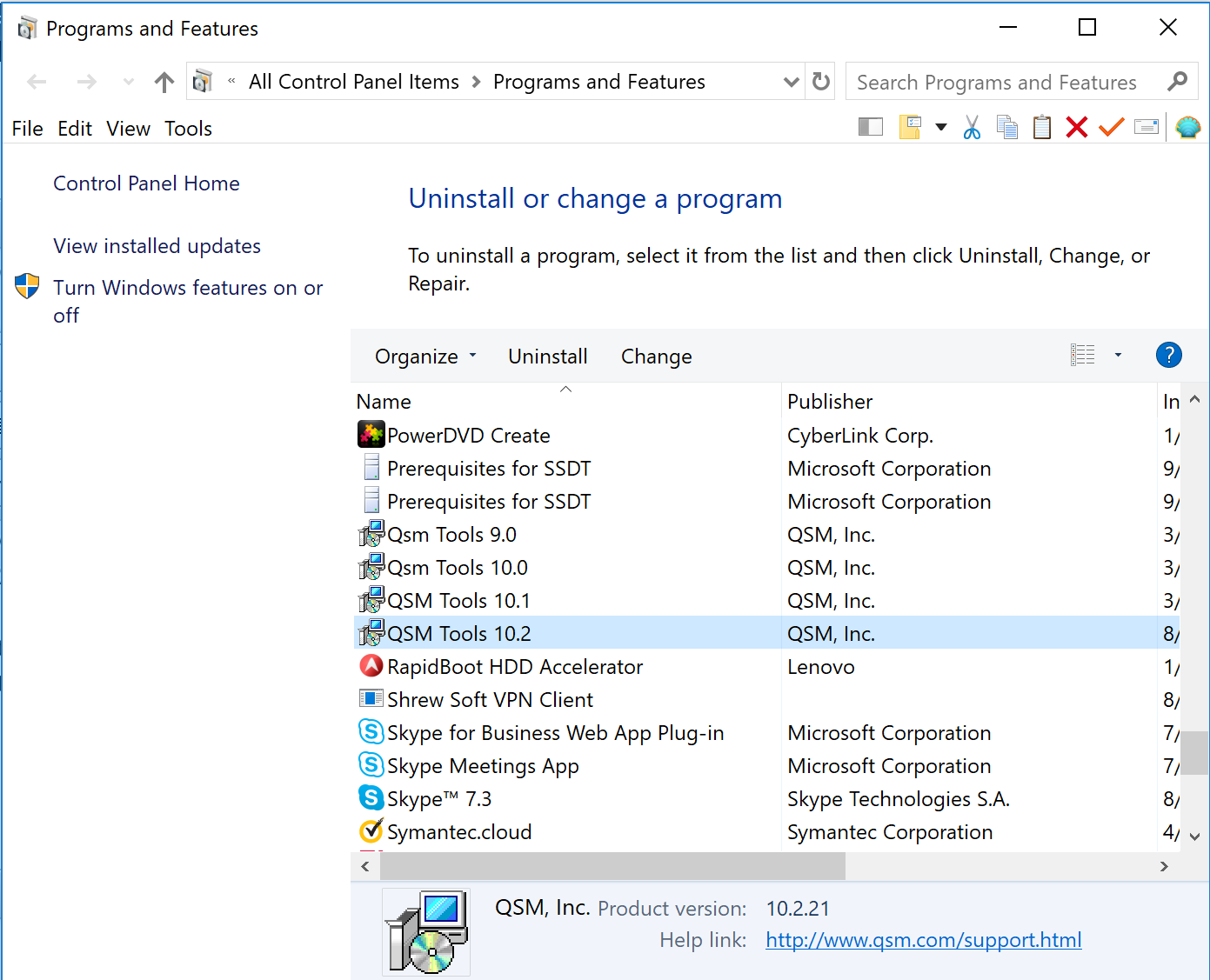The image size is (1210, 980).
Task: Click the vertical scrollbar down arrow
Action: (1194, 837)
